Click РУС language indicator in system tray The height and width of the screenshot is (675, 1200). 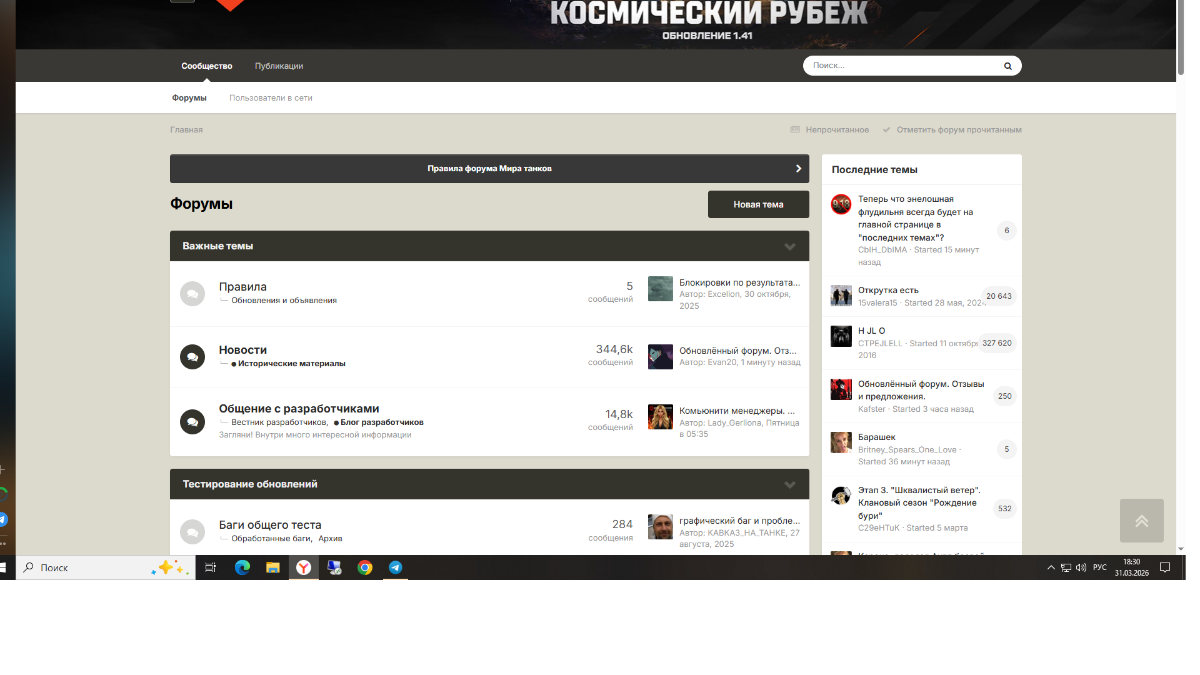pos(1100,567)
